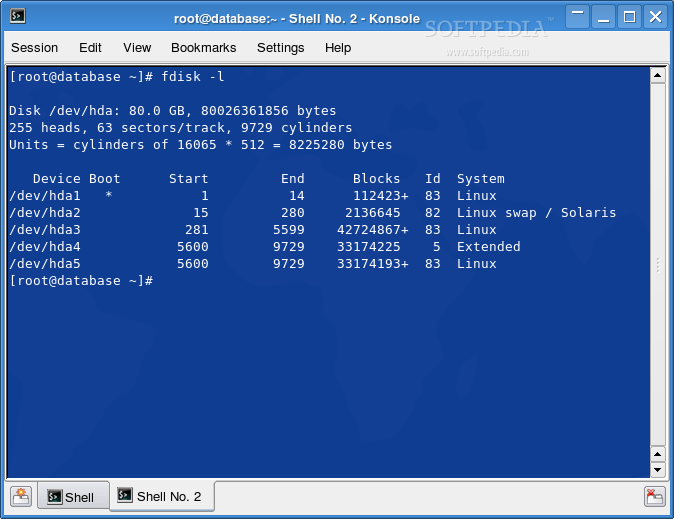This screenshot has width=674, height=519.
Task: Switch to the Shell tab
Action: tap(72, 497)
